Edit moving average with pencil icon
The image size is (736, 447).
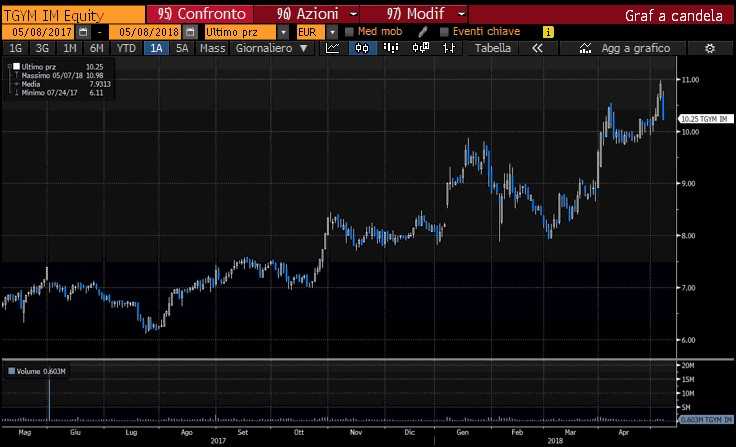pyautogui.click(x=422, y=31)
